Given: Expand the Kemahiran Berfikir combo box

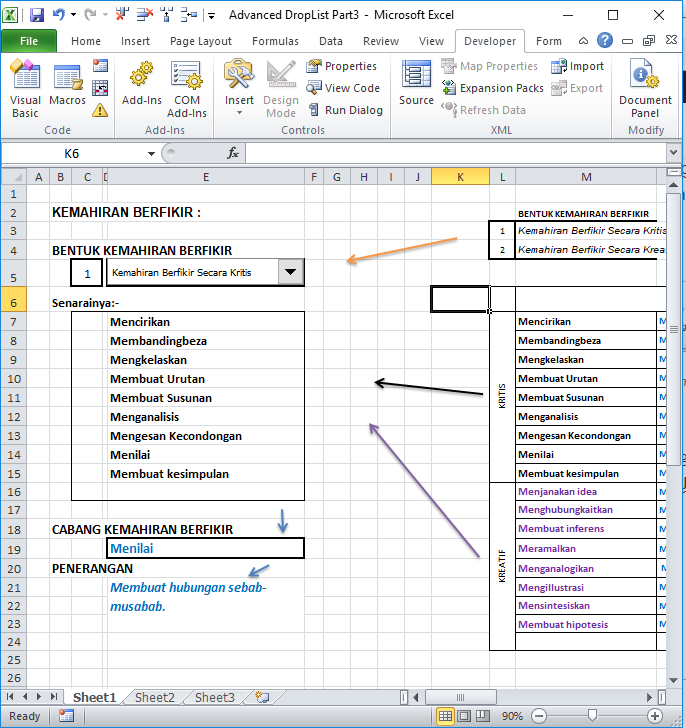Looking at the screenshot, I should coord(290,272).
